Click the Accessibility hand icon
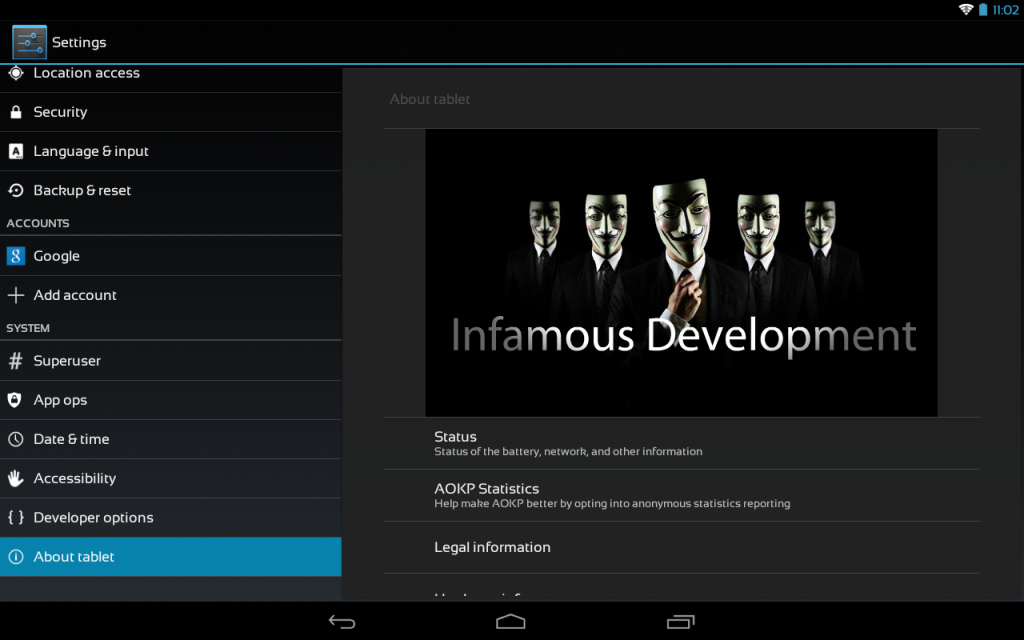The image size is (1024, 640). pyautogui.click(x=16, y=478)
